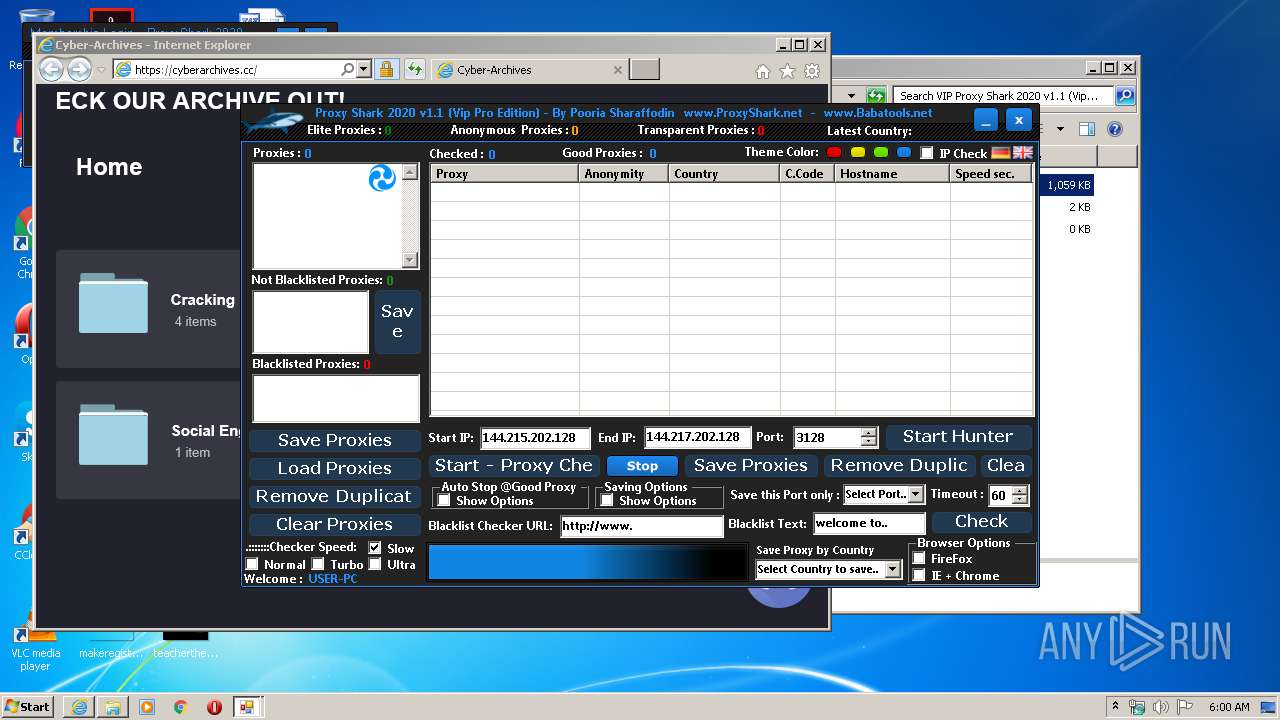Select the German flag language icon
Viewport: 1280px width, 720px height.
click(x=1001, y=153)
